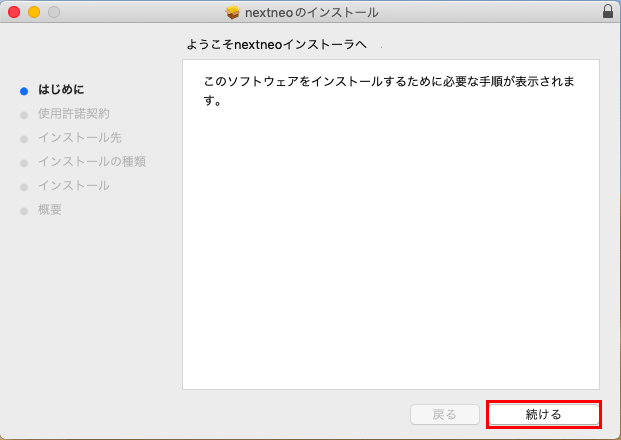Click the gray bullet beside 概要
621x440 pixels.
point(24,210)
